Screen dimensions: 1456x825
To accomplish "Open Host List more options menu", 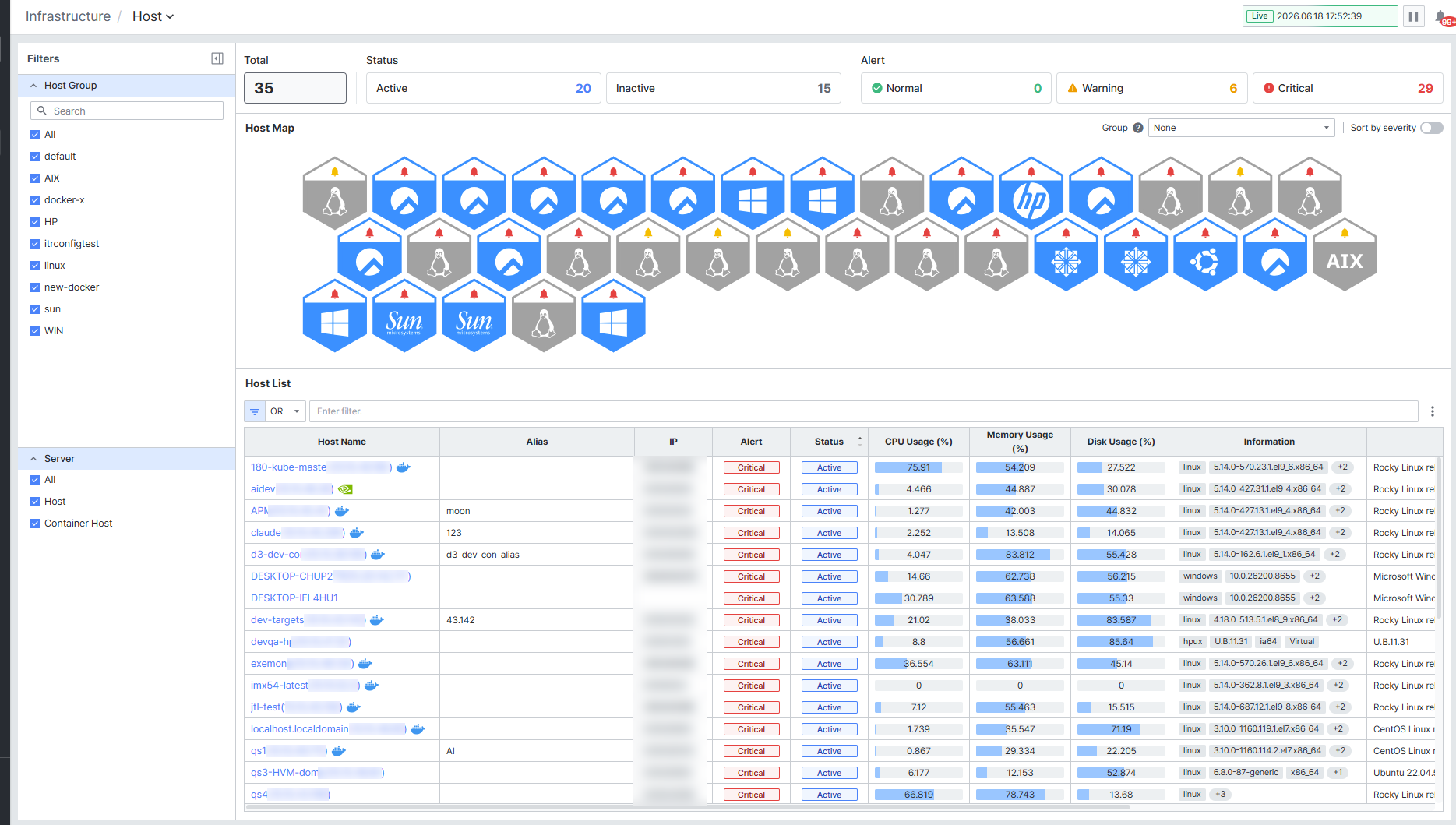I will 1432,411.
